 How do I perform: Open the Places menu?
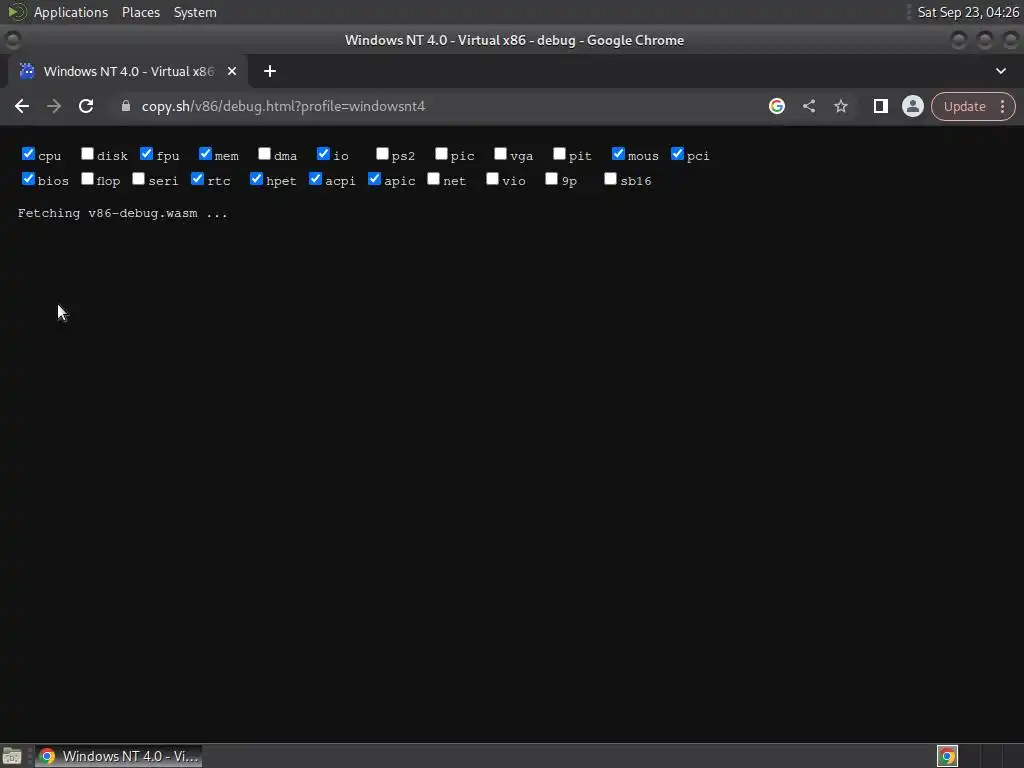coord(140,12)
